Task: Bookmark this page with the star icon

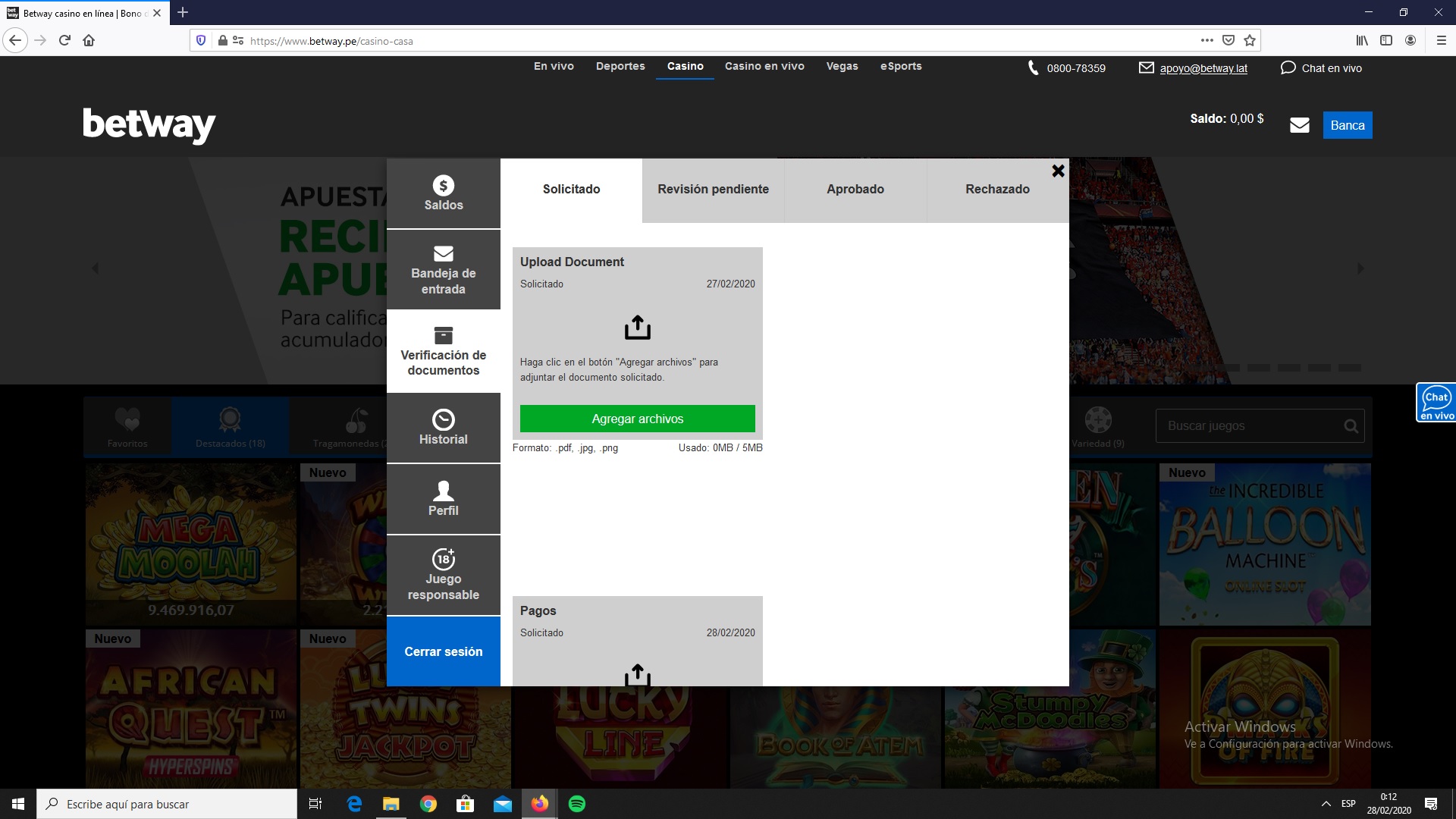Action: pyautogui.click(x=1250, y=40)
